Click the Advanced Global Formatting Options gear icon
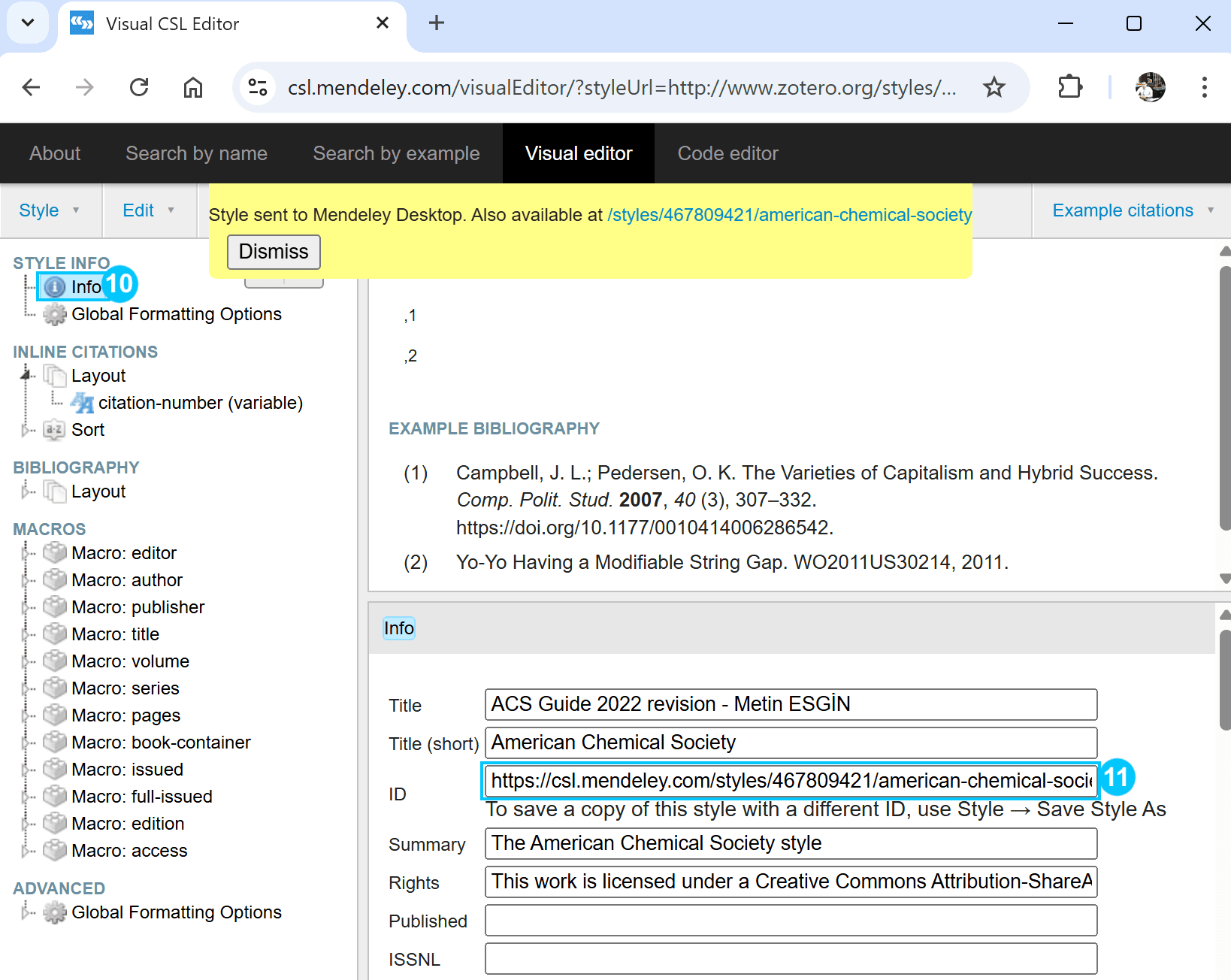Image resolution: width=1231 pixels, height=980 pixels. (55, 912)
